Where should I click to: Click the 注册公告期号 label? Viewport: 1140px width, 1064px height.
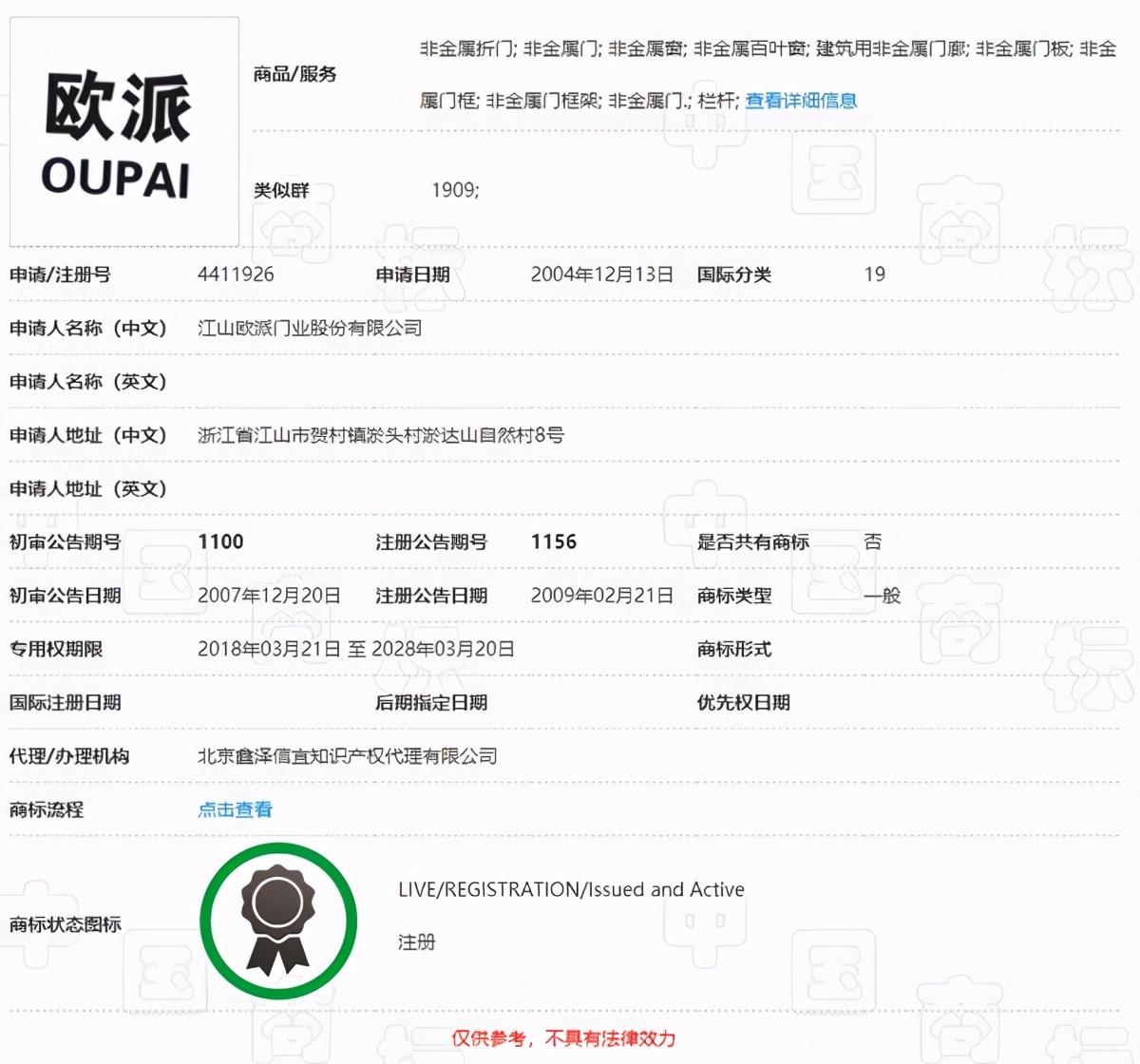pyautogui.click(x=431, y=541)
